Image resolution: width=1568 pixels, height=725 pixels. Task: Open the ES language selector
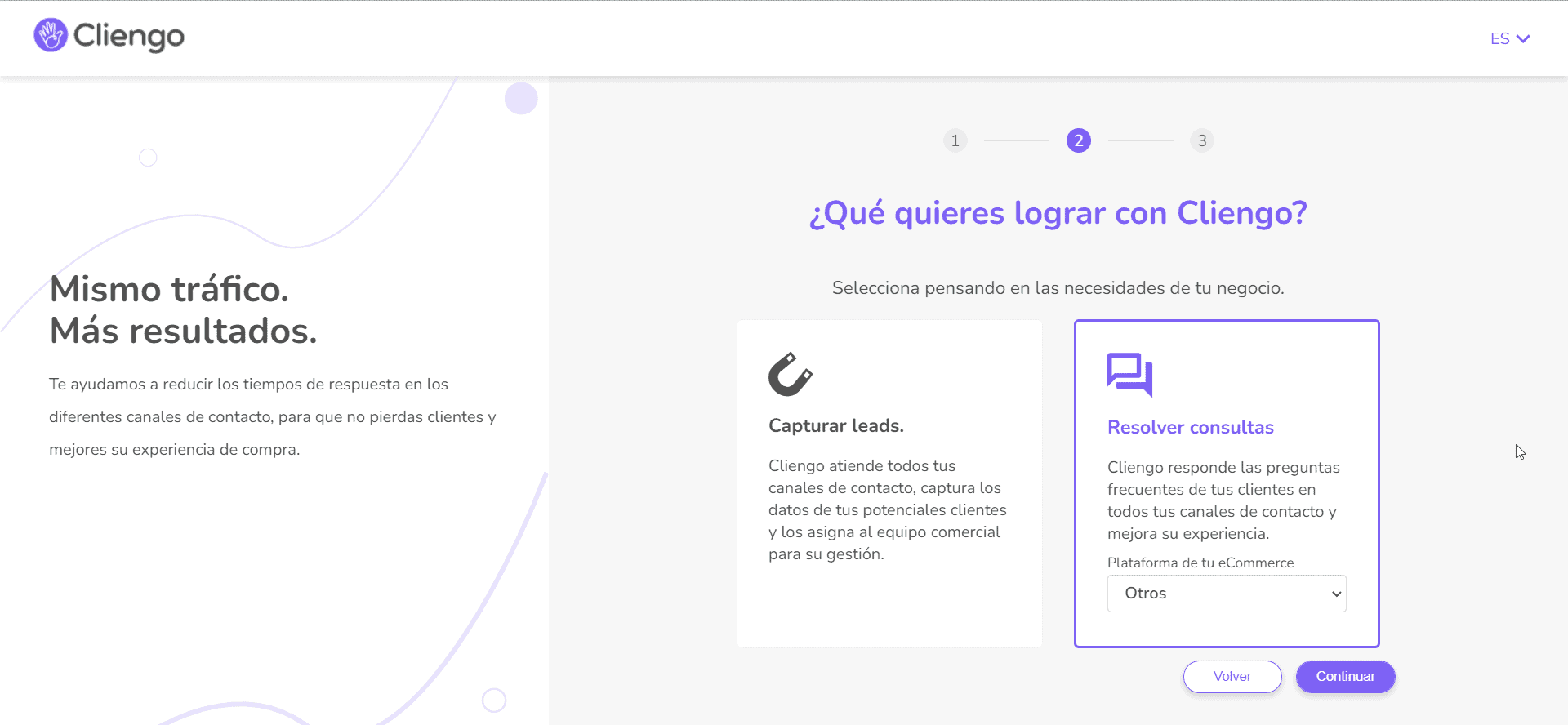tap(1510, 38)
